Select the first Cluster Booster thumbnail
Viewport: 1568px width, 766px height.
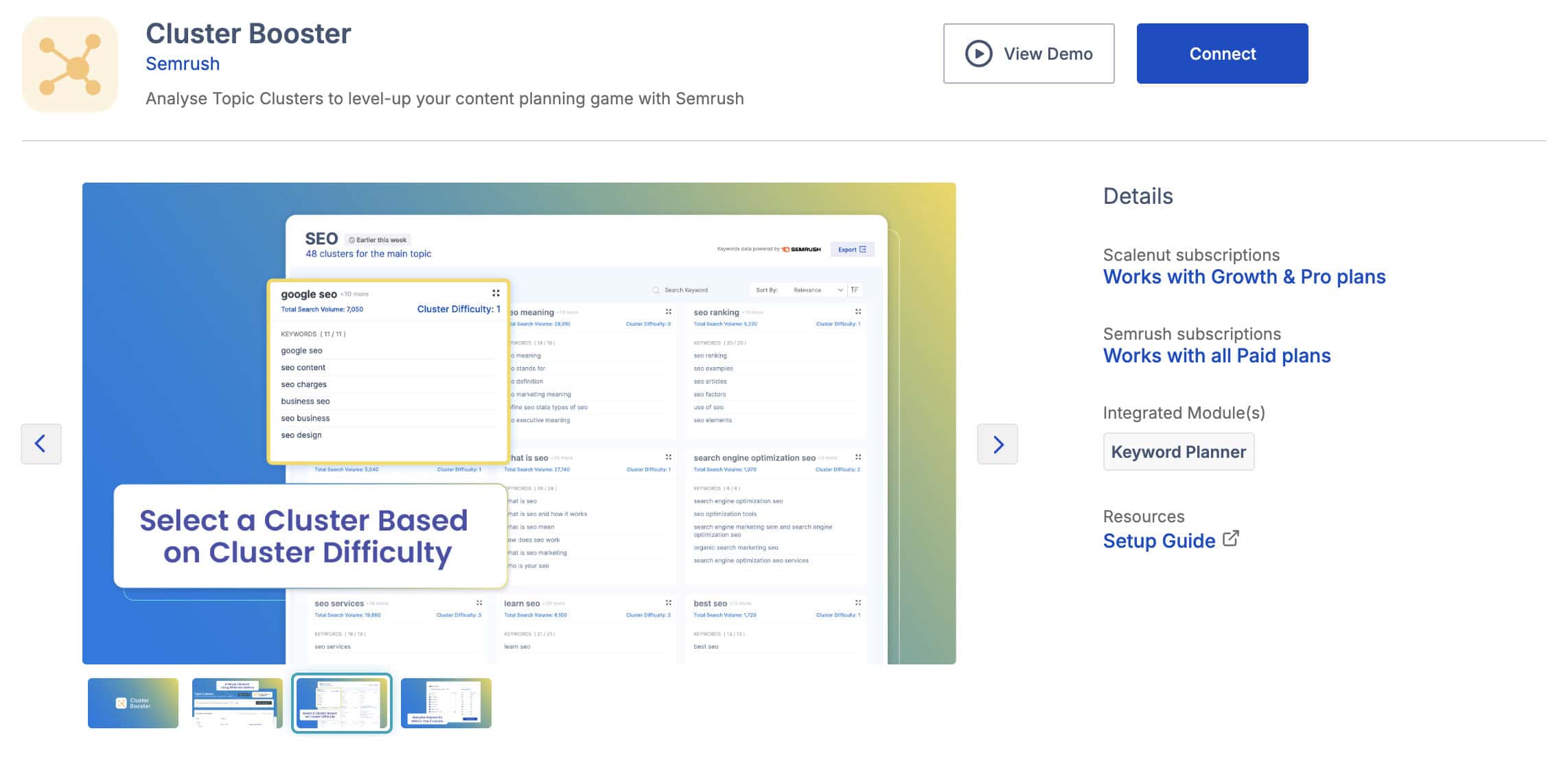[x=133, y=703]
